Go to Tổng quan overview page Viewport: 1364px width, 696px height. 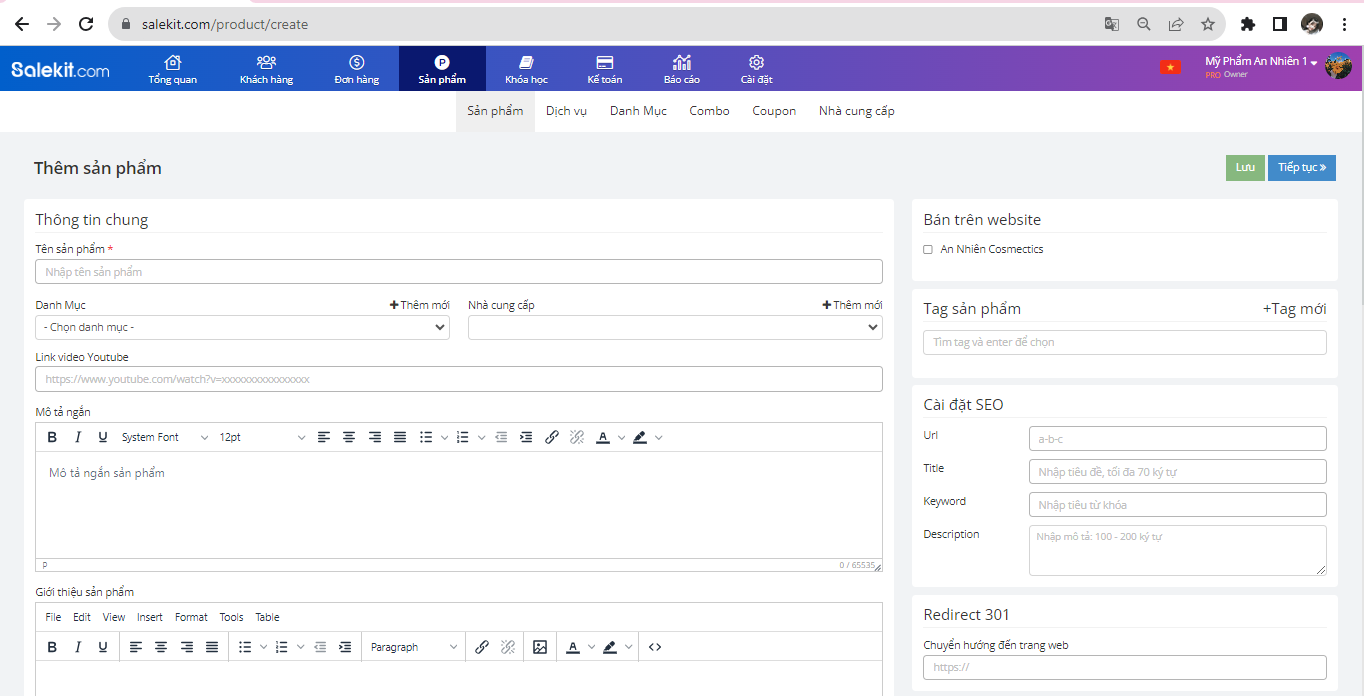point(172,69)
